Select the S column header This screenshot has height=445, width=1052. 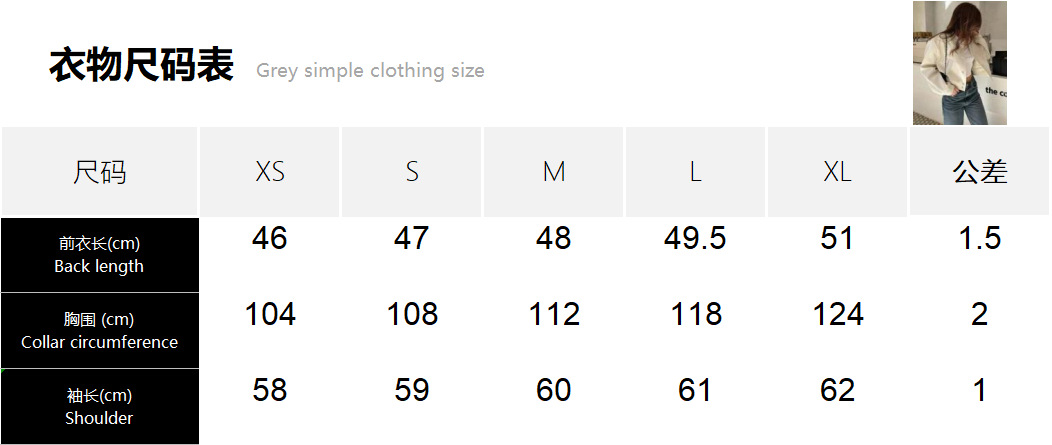pyautogui.click(x=412, y=172)
